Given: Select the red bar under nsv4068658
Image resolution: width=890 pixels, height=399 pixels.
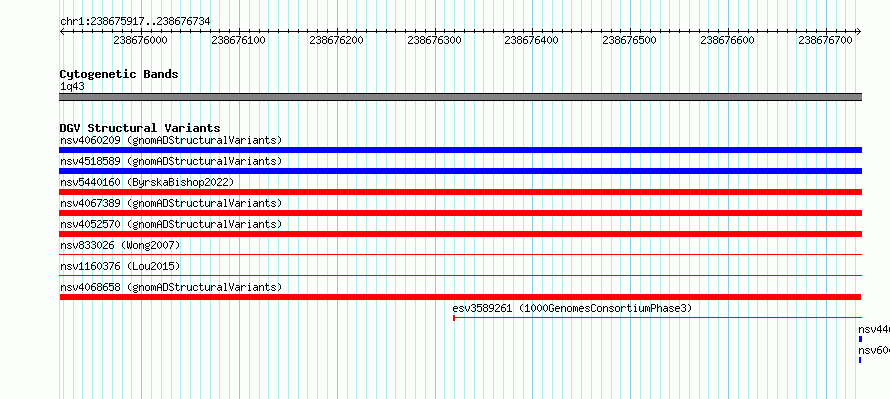Looking at the screenshot, I should click(460, 297).
